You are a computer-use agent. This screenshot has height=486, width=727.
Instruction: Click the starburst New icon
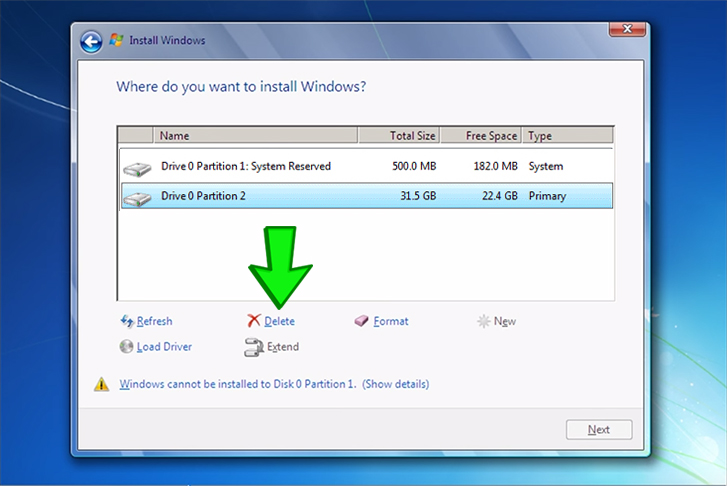pyautogui.click(x=483, y=321)
